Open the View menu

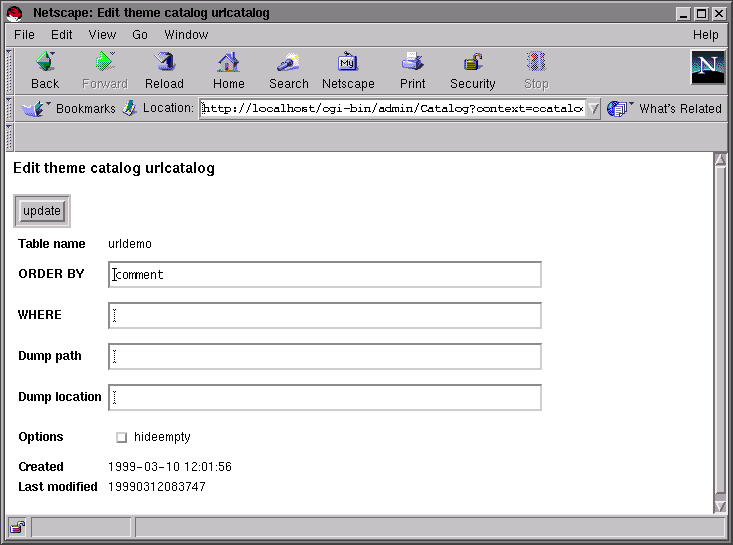click(x=102, y=35)
